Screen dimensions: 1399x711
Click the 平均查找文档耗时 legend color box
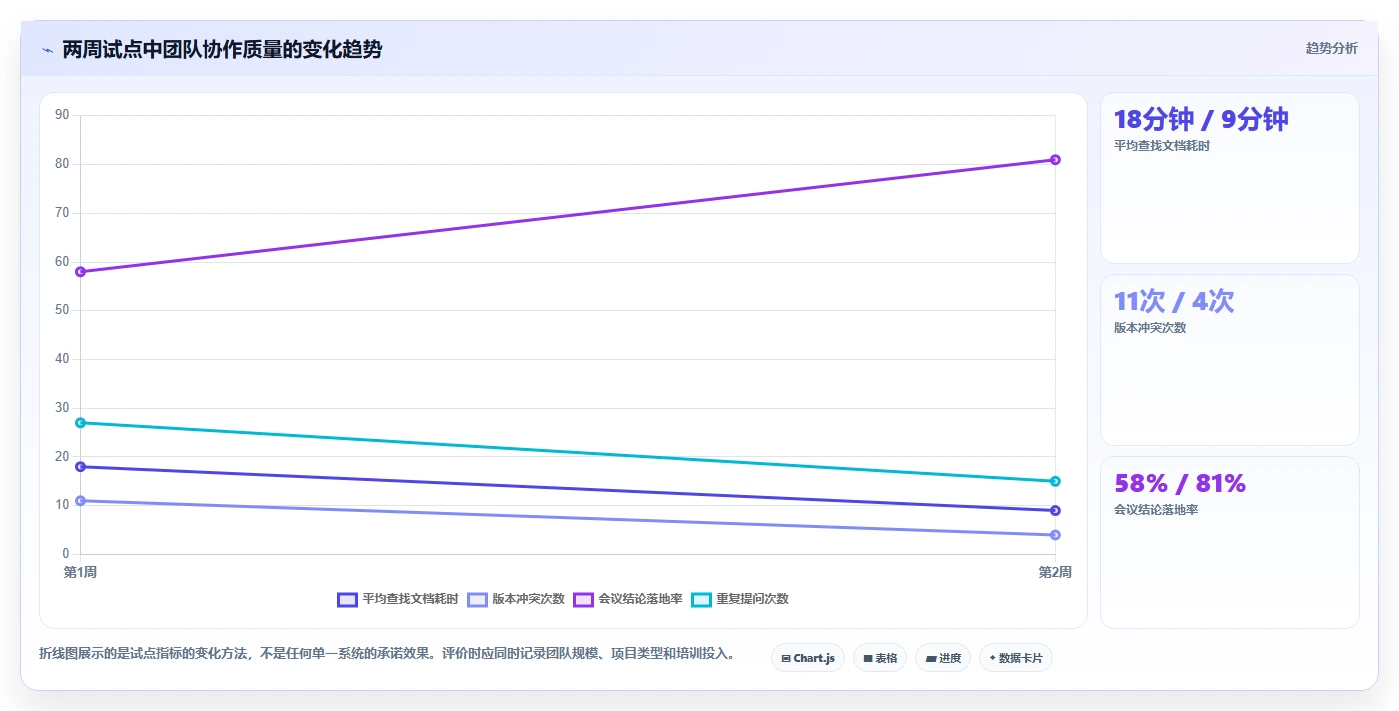347,600
